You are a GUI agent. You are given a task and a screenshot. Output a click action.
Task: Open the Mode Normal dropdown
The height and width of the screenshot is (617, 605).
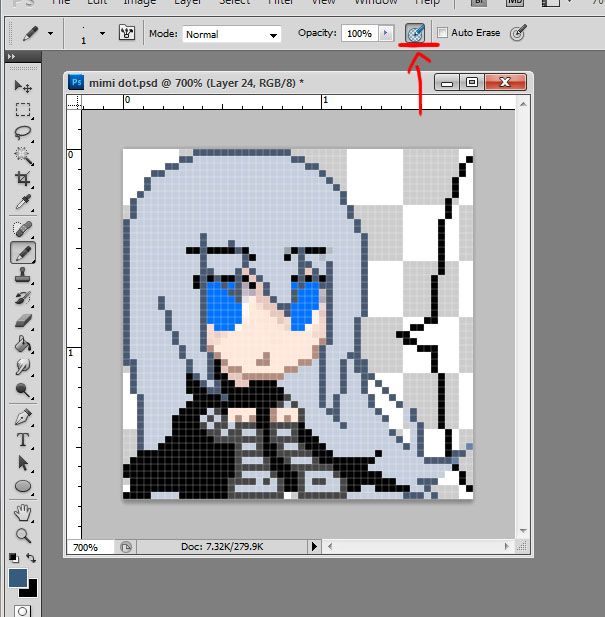coord(232,34)
